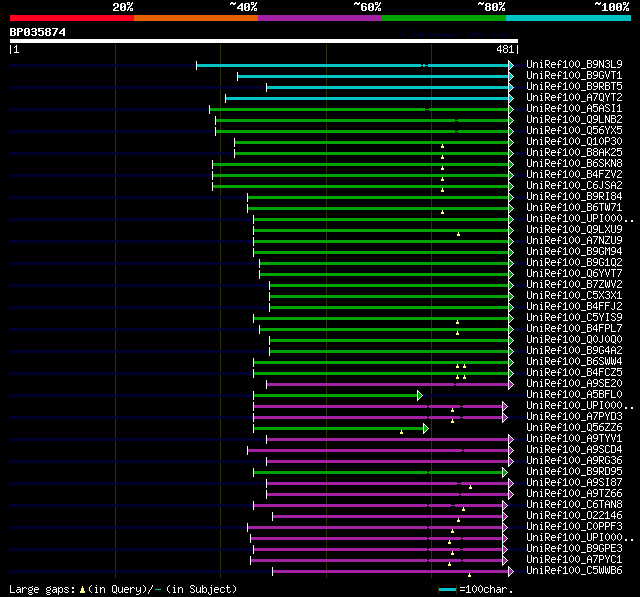The width and height of the screenshot is (640, 597).
Task: Click the UniRef100_B4FPL7 label
Action: click(x=574, y=329)
